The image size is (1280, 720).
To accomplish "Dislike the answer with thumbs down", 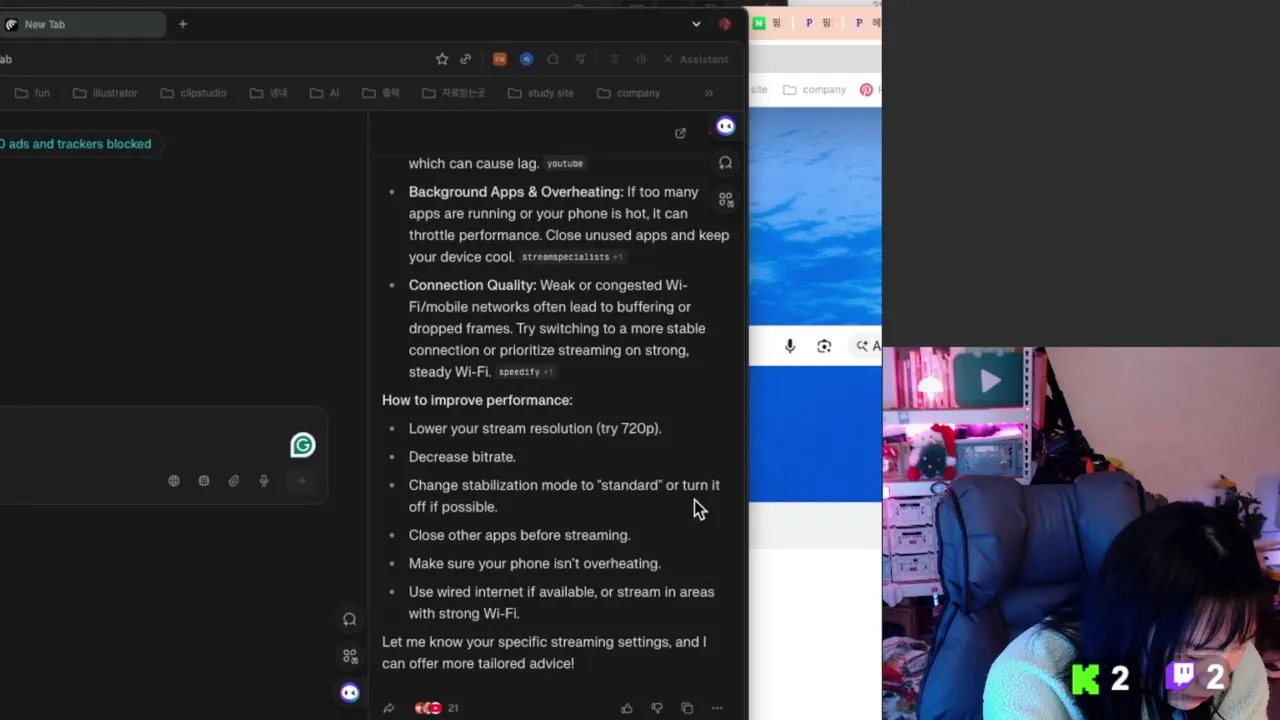I will coord(657,708).
